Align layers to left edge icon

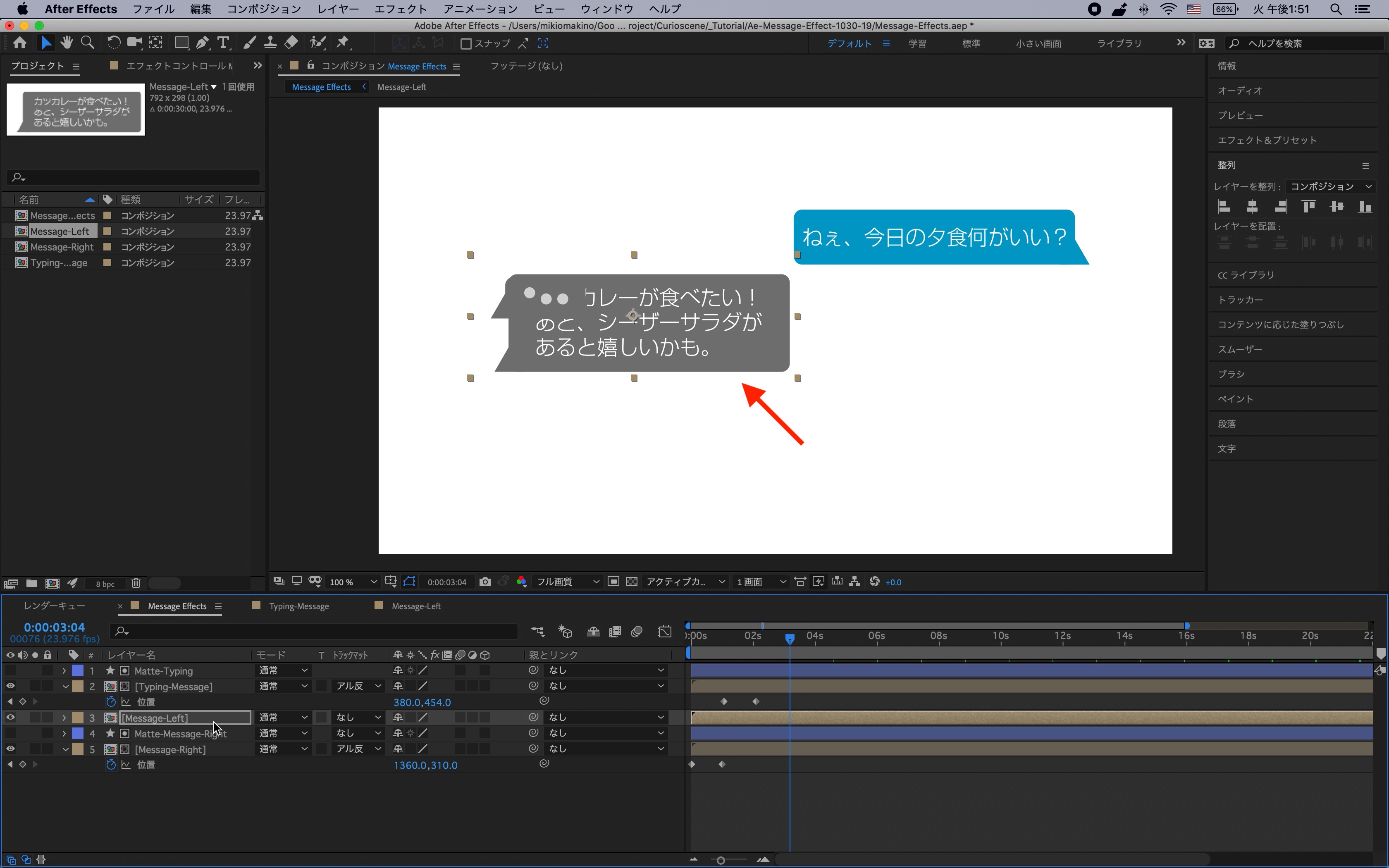click(x=1224, y=207)
